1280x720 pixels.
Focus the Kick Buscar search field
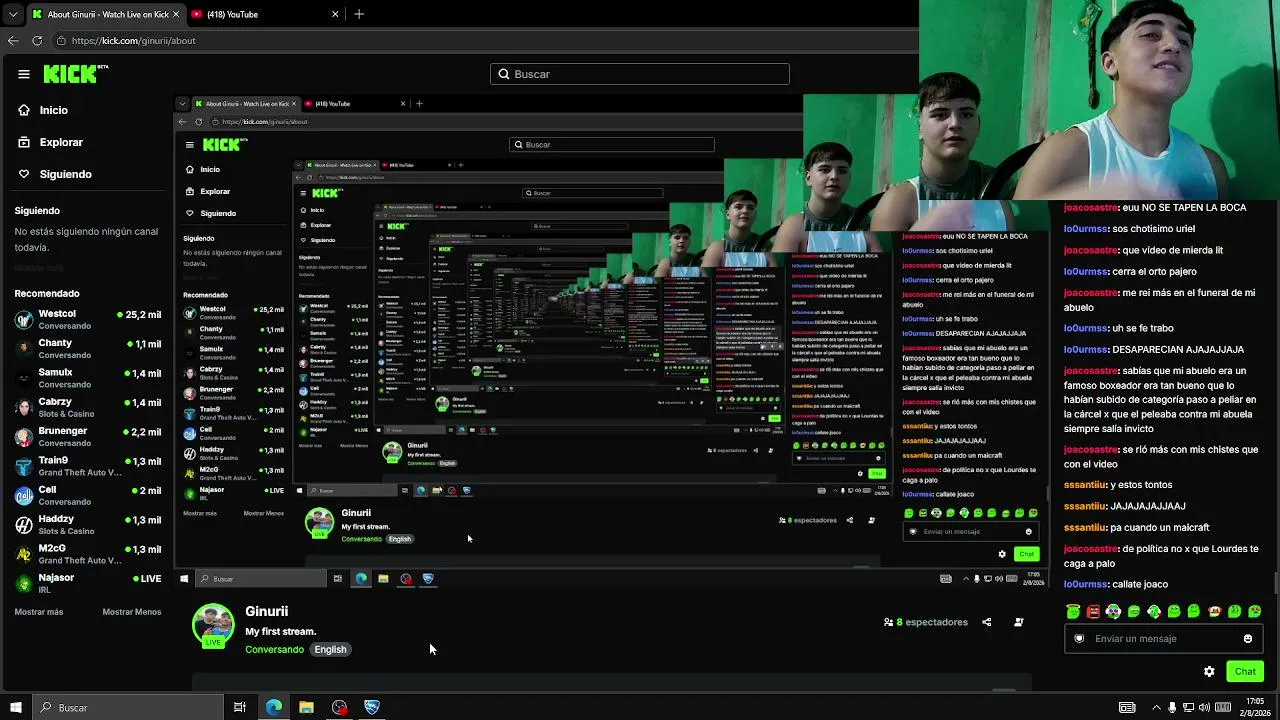point(640,74)
